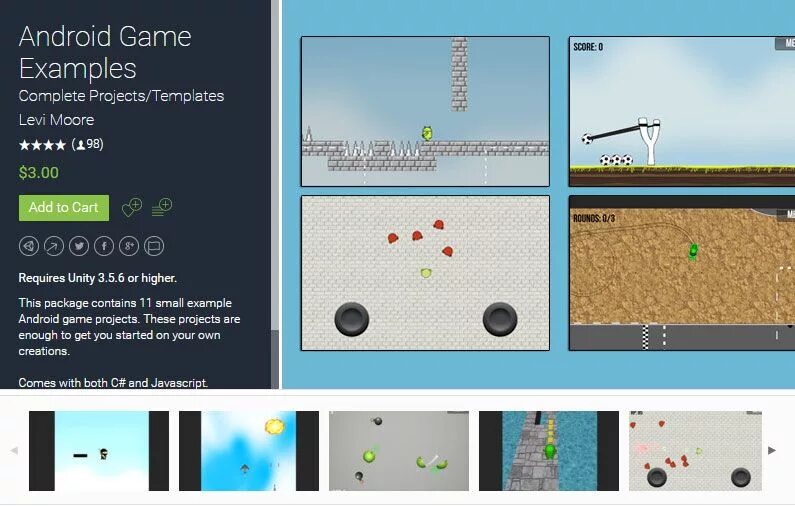
Task: Open the Complete Projects/Templates category link
Action: tap(121, 96)
